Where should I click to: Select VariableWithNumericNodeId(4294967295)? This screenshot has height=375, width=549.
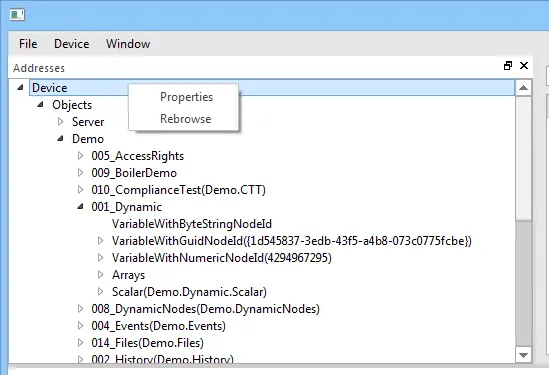pos(222,258)
